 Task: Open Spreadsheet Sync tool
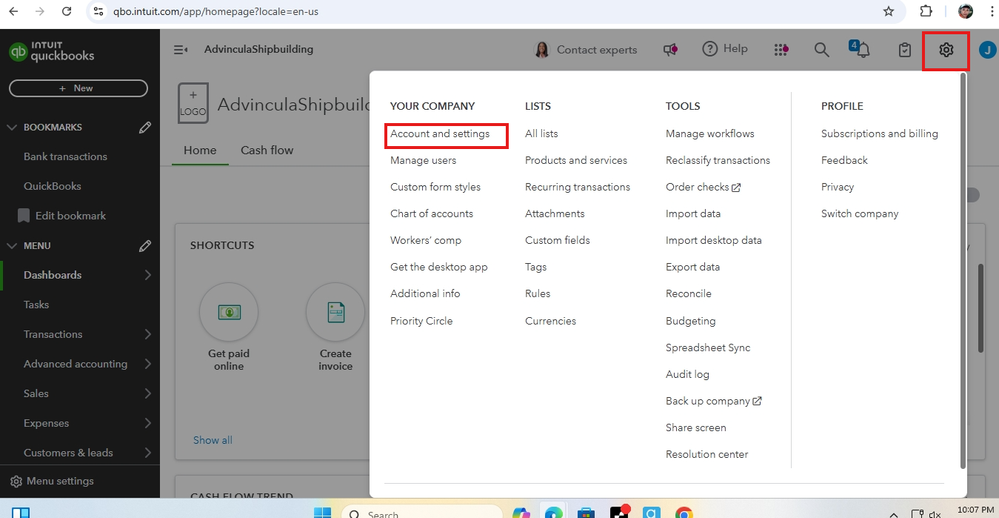pyautogui.click(x=708, y=348)
